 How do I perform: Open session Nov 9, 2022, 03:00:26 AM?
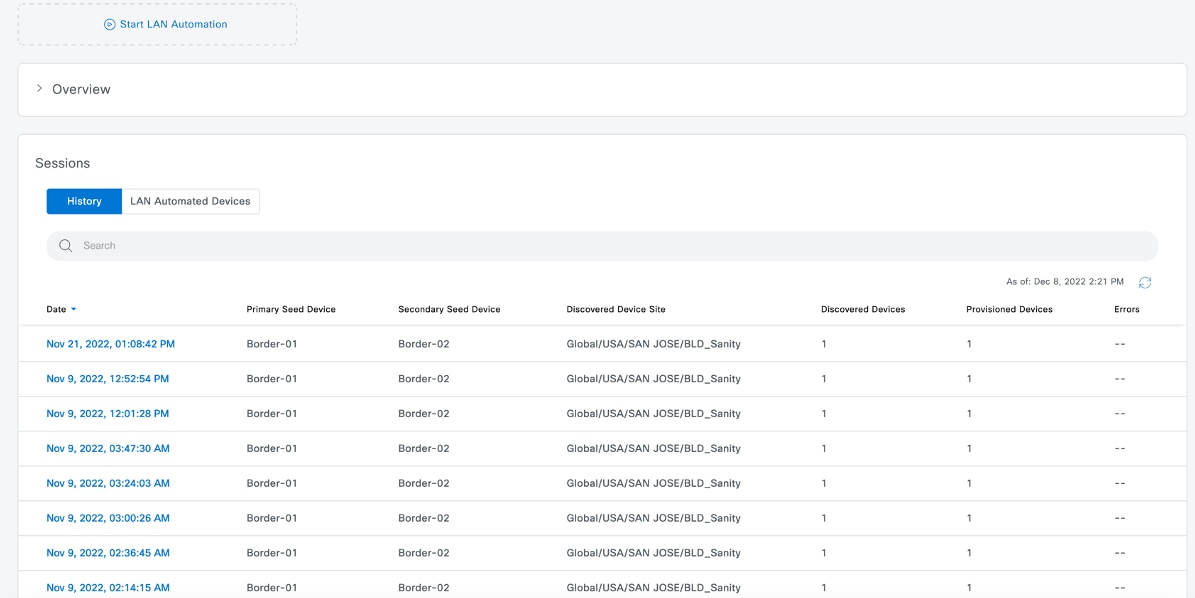pyautogui.click(x=108, y=518)
